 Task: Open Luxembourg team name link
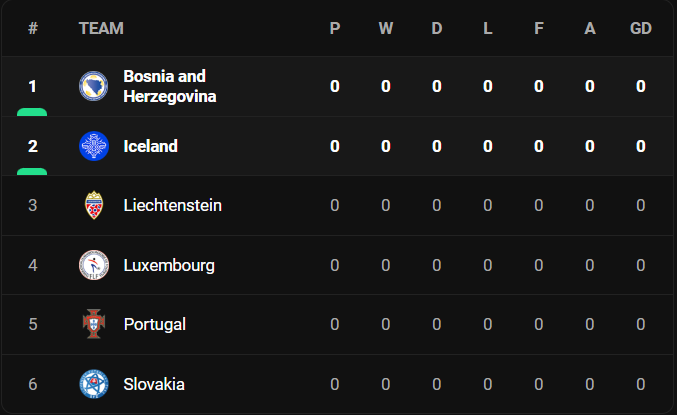[169, 265]
